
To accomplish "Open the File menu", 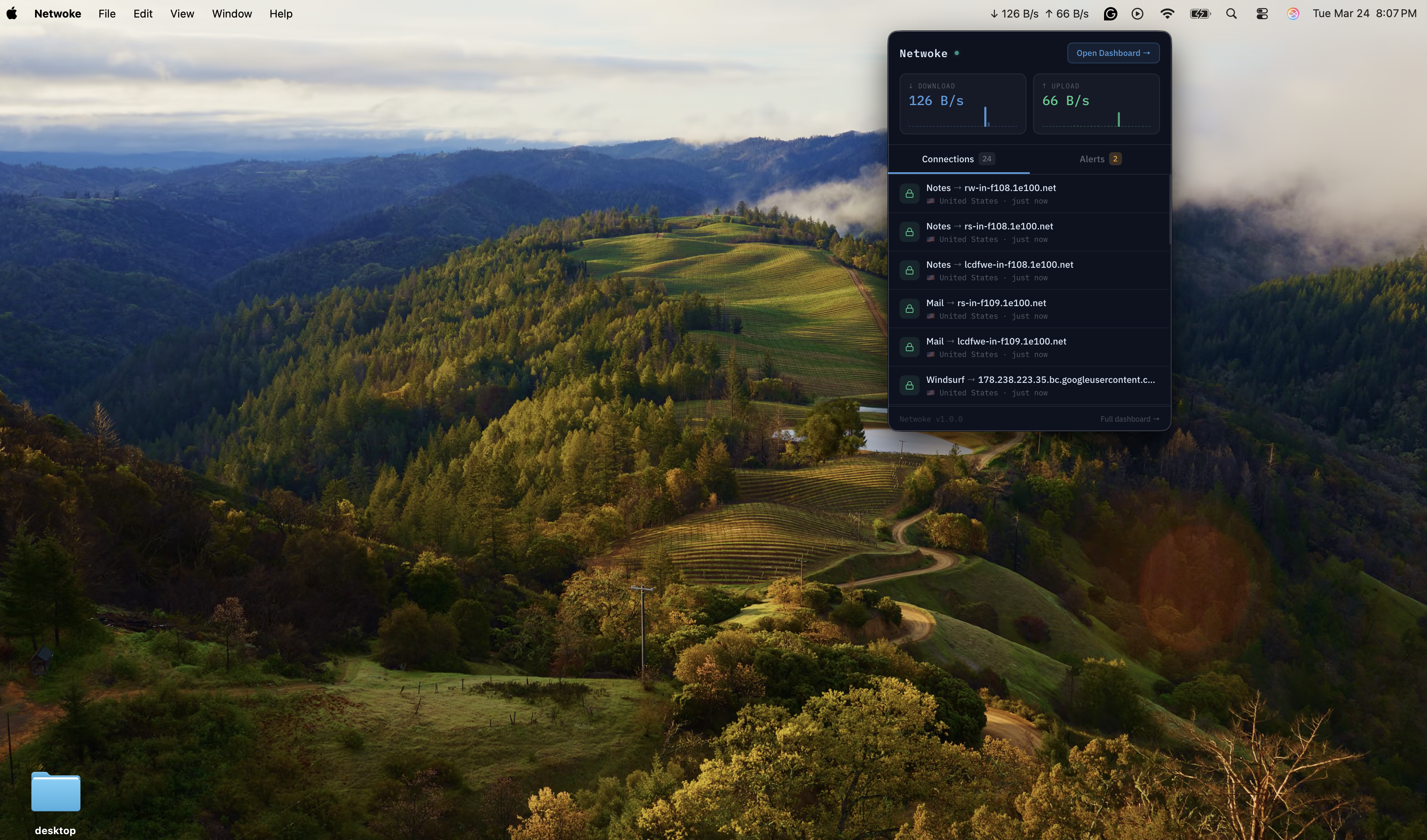I will [106, 14].
